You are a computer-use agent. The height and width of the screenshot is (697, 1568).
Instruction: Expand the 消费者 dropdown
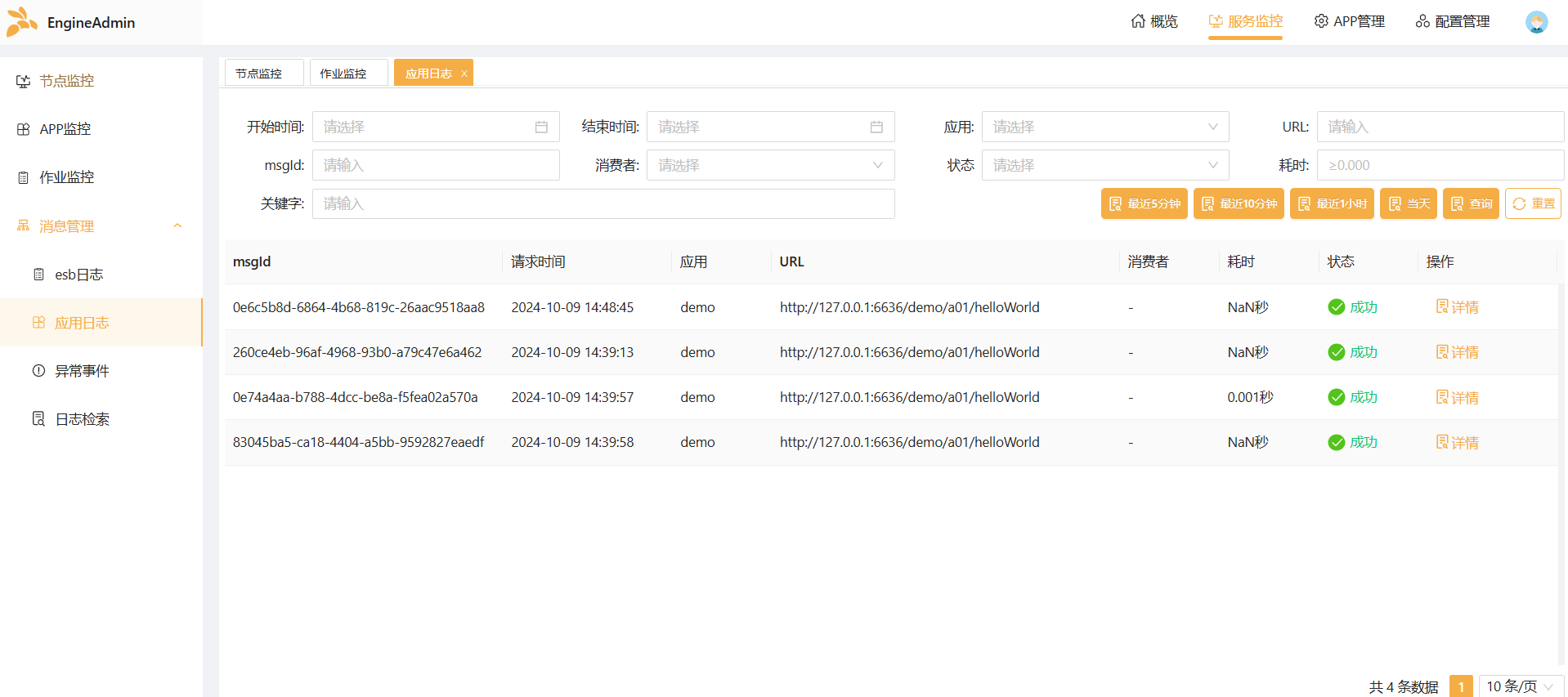[771, 165]
